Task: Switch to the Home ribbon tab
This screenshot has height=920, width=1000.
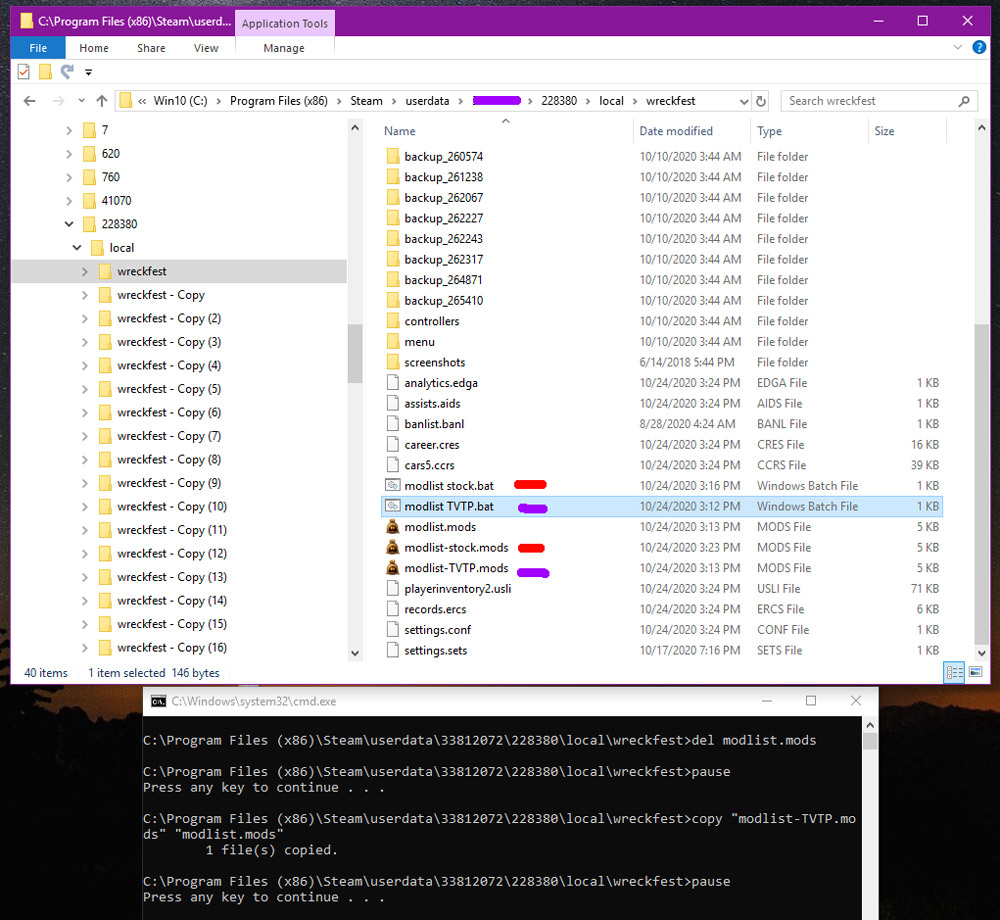Action: [x=94, y=48]
